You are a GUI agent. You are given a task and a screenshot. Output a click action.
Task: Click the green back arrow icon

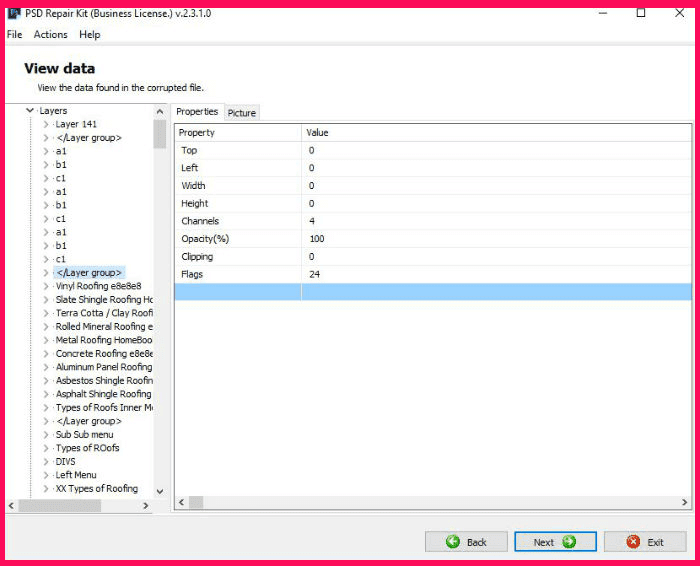(x=453, y=542)
